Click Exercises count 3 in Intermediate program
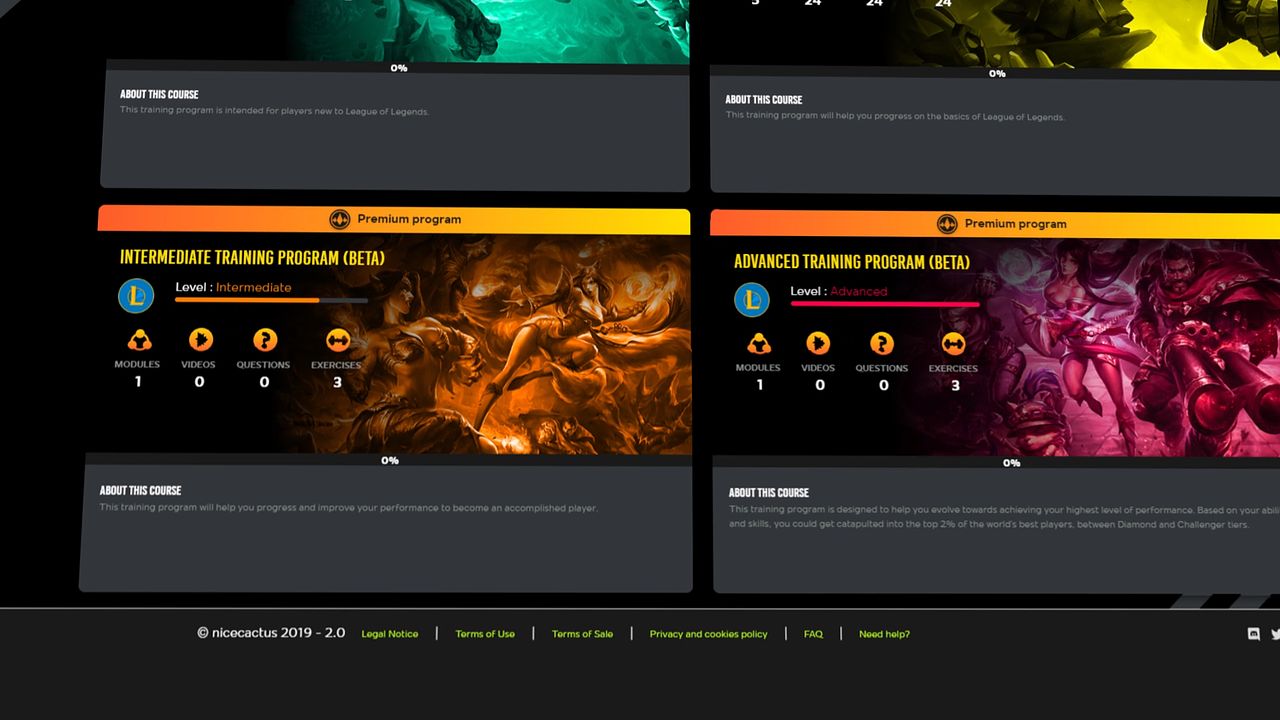The image size is (1280, 720). click(337, 382)
